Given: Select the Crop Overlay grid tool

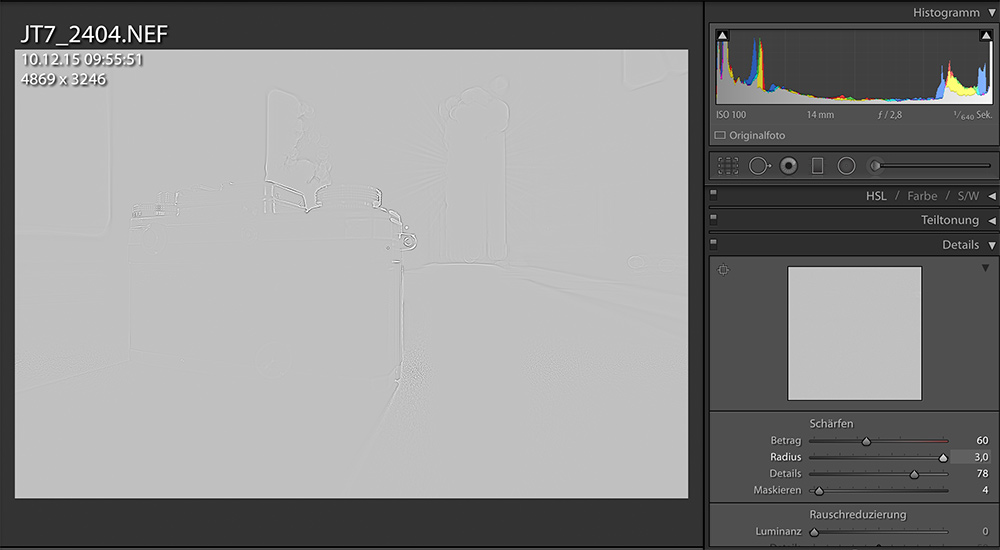Looking at the screenshot, I should click(x=728, y=166).
